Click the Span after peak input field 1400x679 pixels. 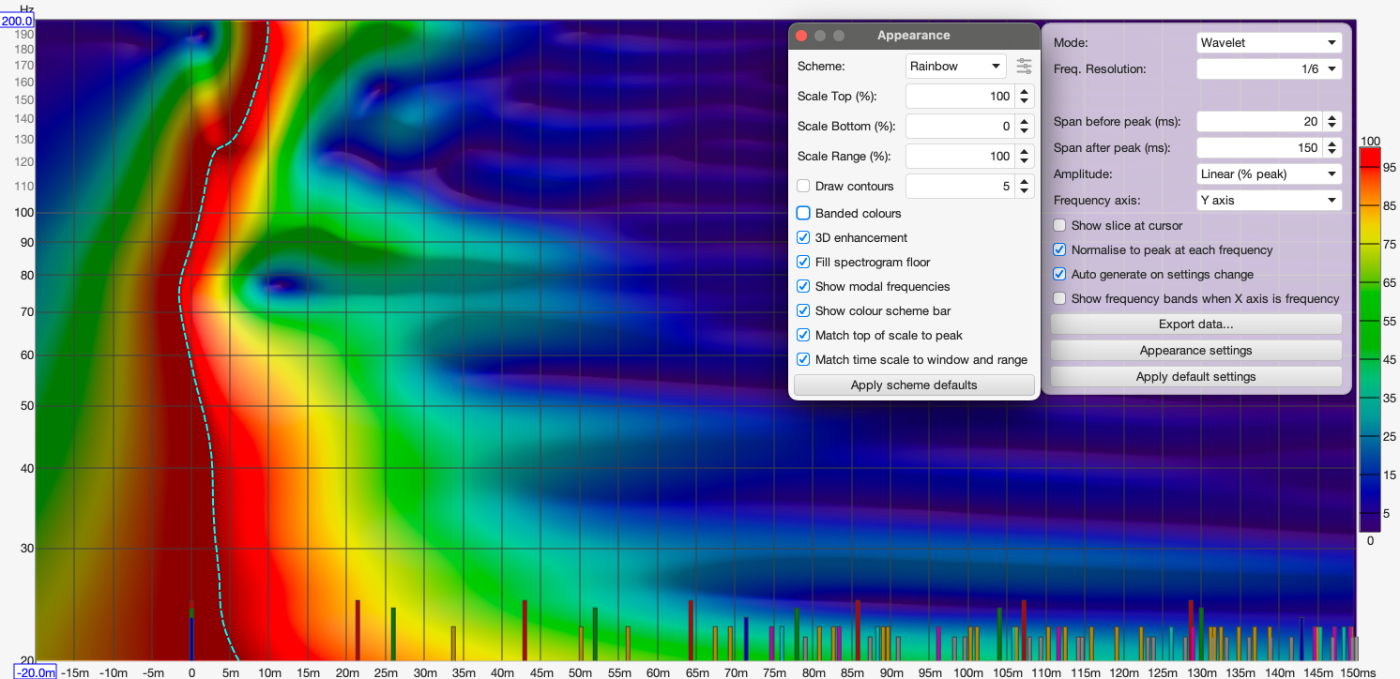(1257, 148)
